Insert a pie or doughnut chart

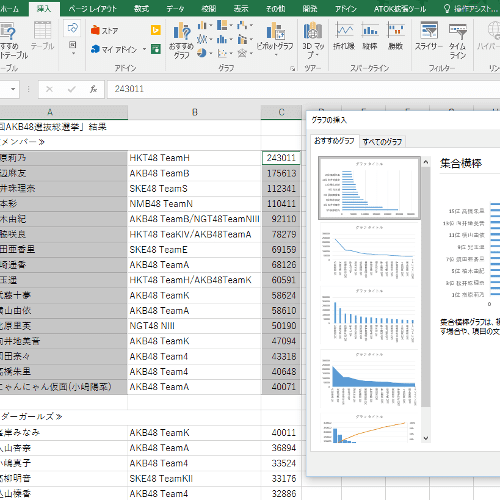[x=202, y=53]
